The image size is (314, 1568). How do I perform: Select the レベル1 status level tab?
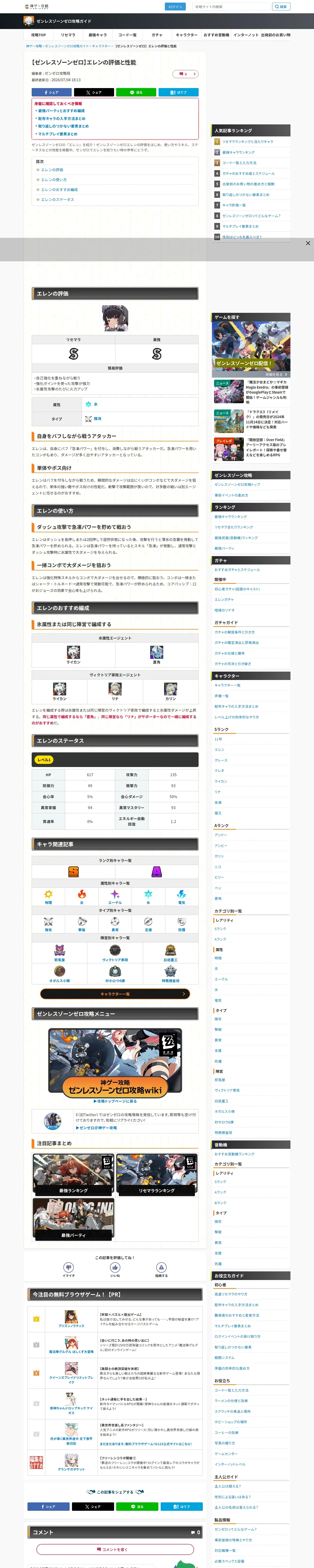click(x=44, y=760)
